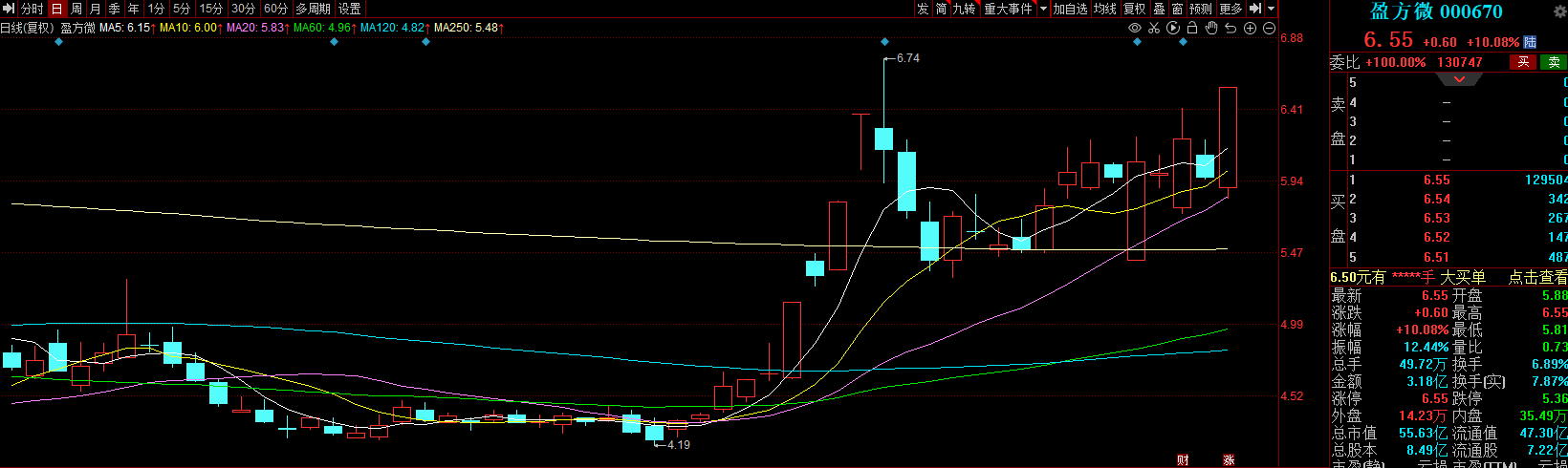Click the undo arrow icon
The image size is (1568, 468).
pos(1230,29)
